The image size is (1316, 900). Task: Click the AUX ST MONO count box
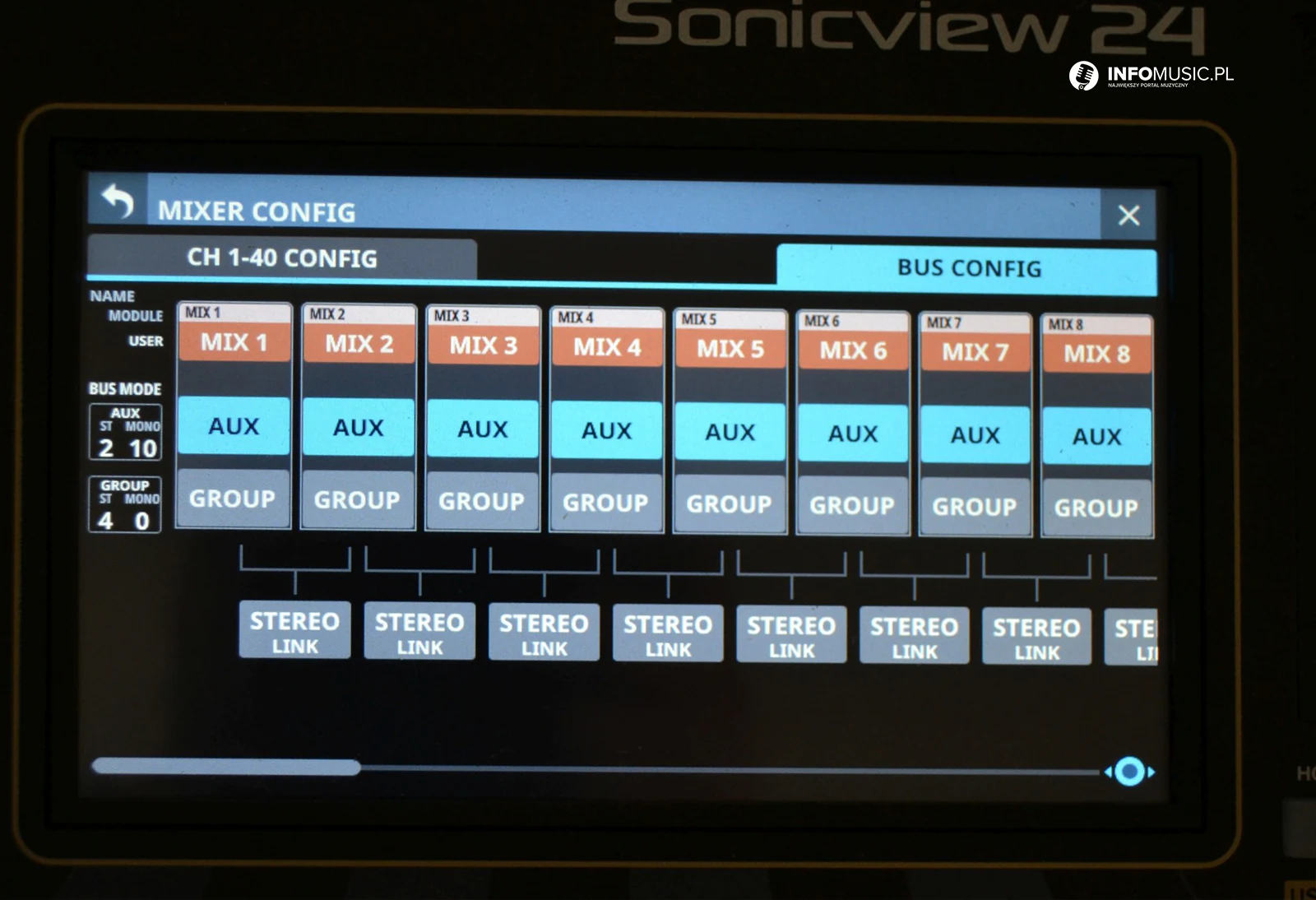click(125, 432)
